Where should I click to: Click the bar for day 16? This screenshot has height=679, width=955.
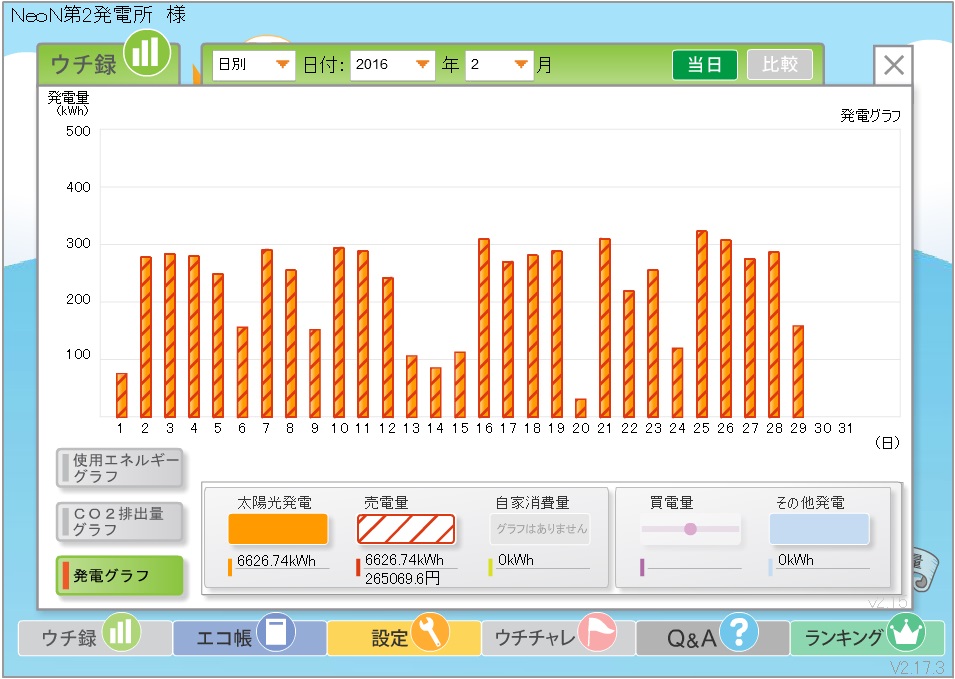coord(484,328)
